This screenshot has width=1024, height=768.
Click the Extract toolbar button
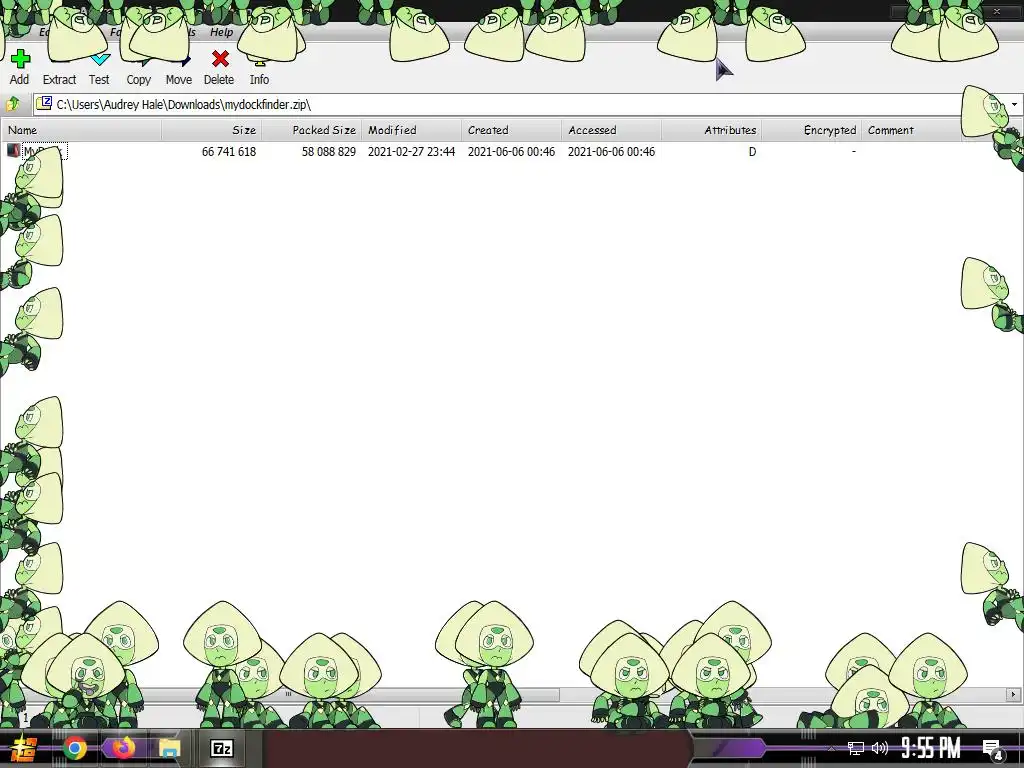point(59,69)
